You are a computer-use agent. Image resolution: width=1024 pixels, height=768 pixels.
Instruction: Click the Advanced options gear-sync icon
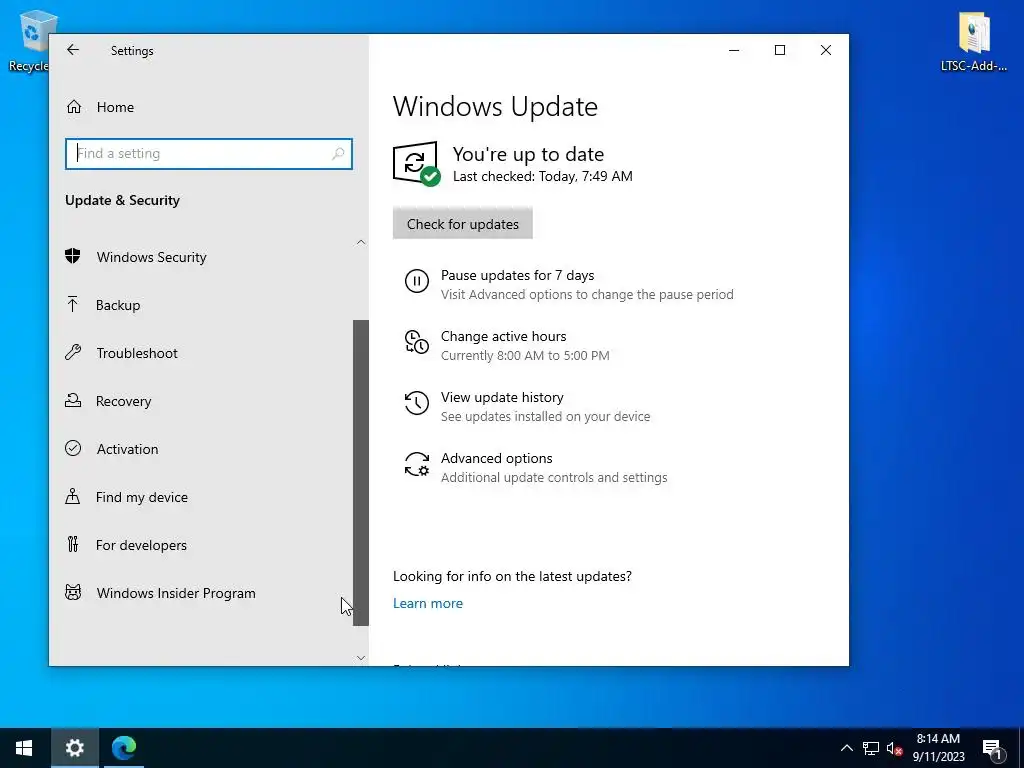[417, 464]
